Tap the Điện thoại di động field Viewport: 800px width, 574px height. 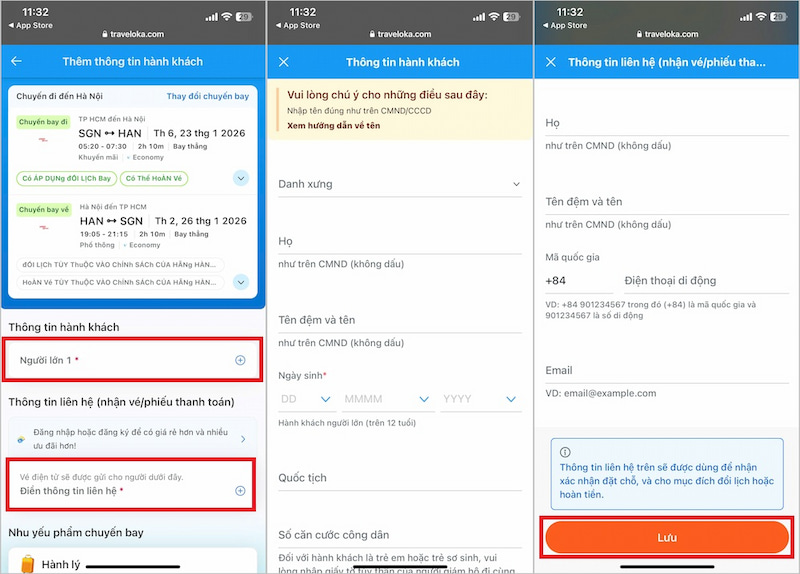[707, 281]
